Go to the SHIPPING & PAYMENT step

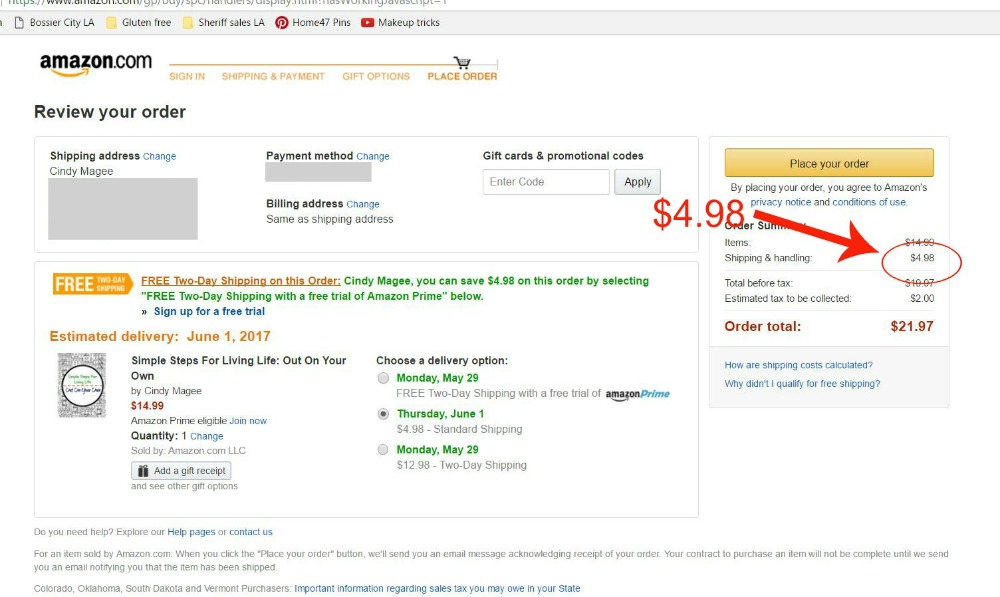(274, 75)
